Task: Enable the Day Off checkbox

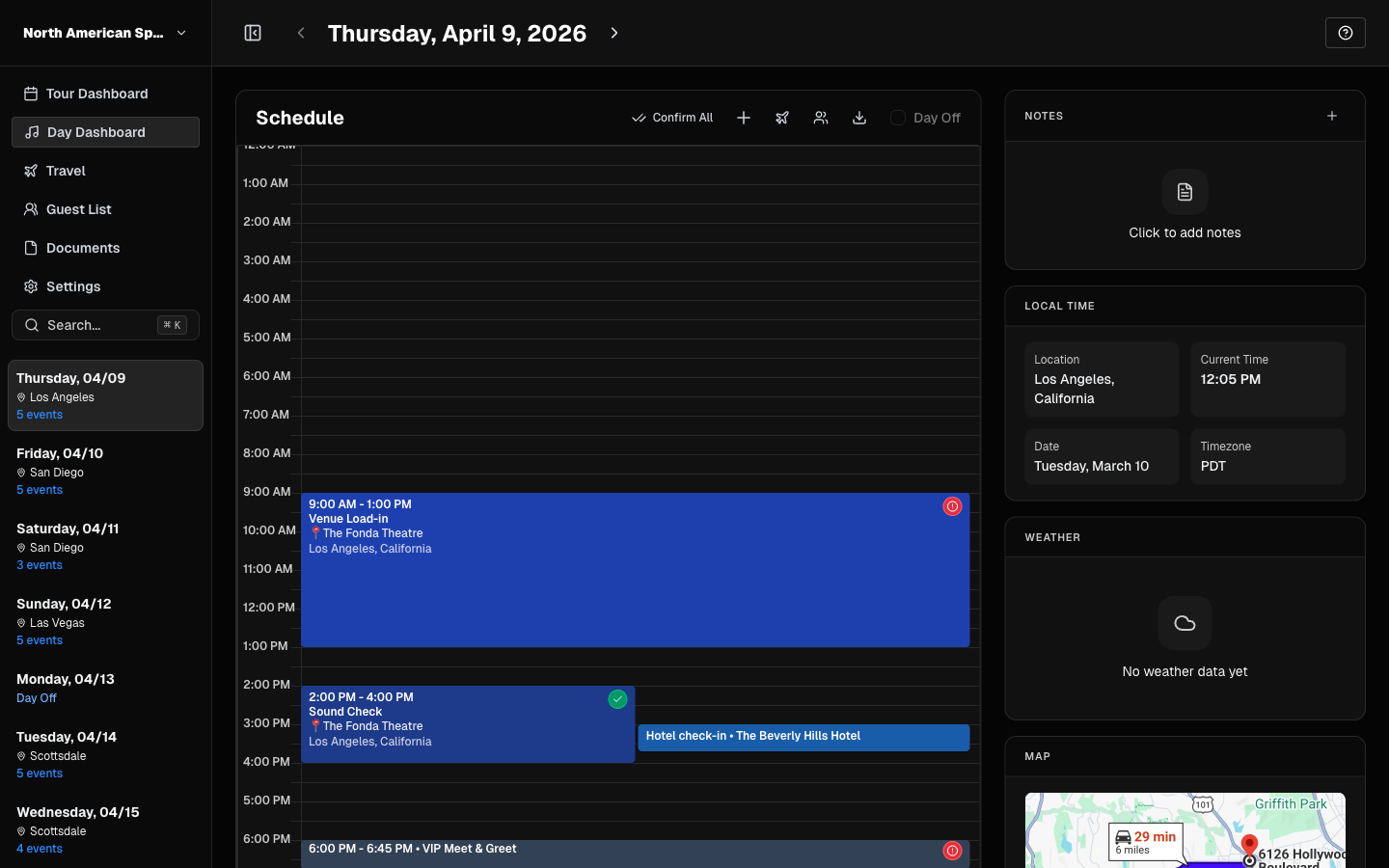Action: 898,118
